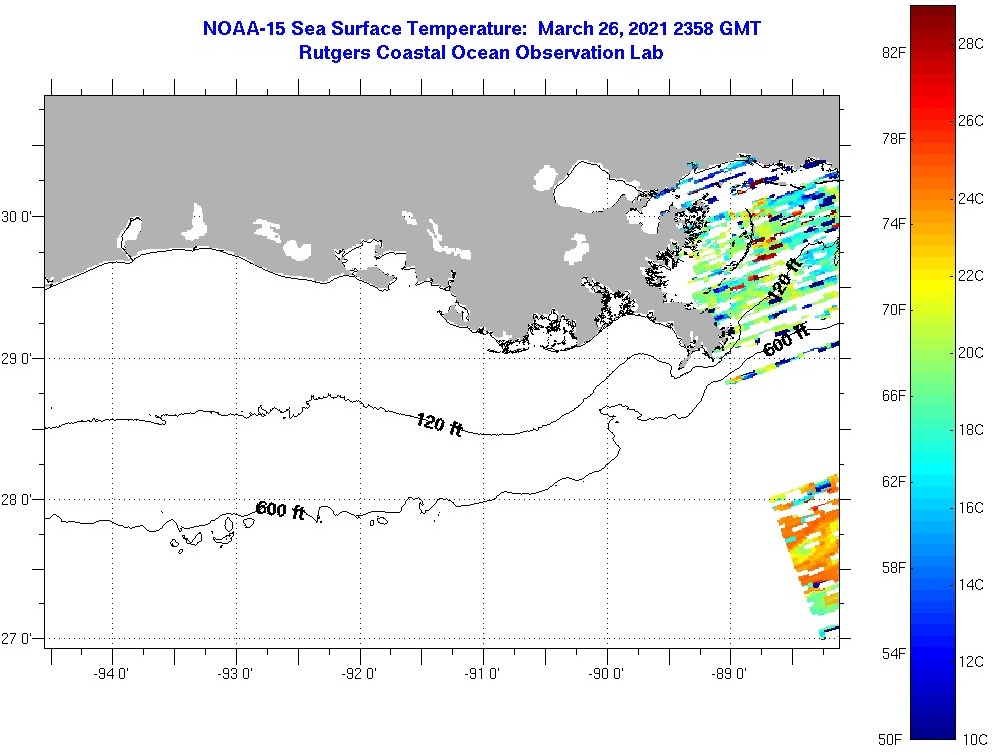992x754 pixels.
Task: Click the '14C' colorbar label
Action: point(971,584)
